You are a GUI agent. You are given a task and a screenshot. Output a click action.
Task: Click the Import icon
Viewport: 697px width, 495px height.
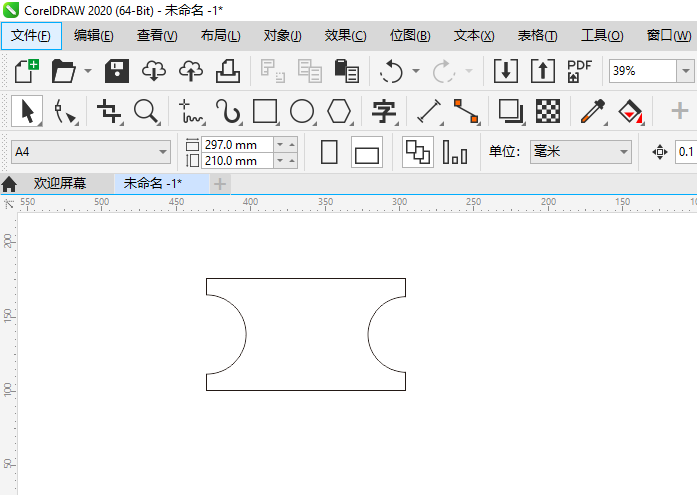pos(505,71)
